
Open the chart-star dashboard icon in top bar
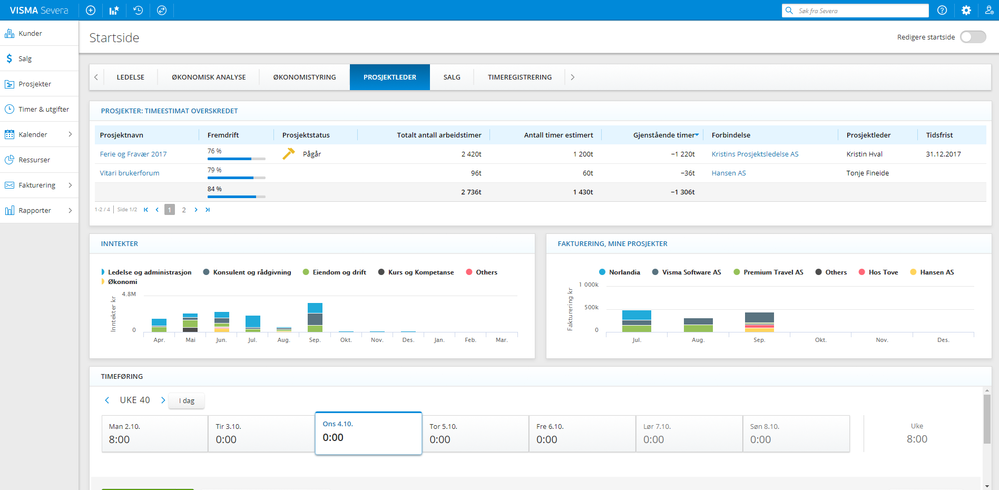(114, 10)
